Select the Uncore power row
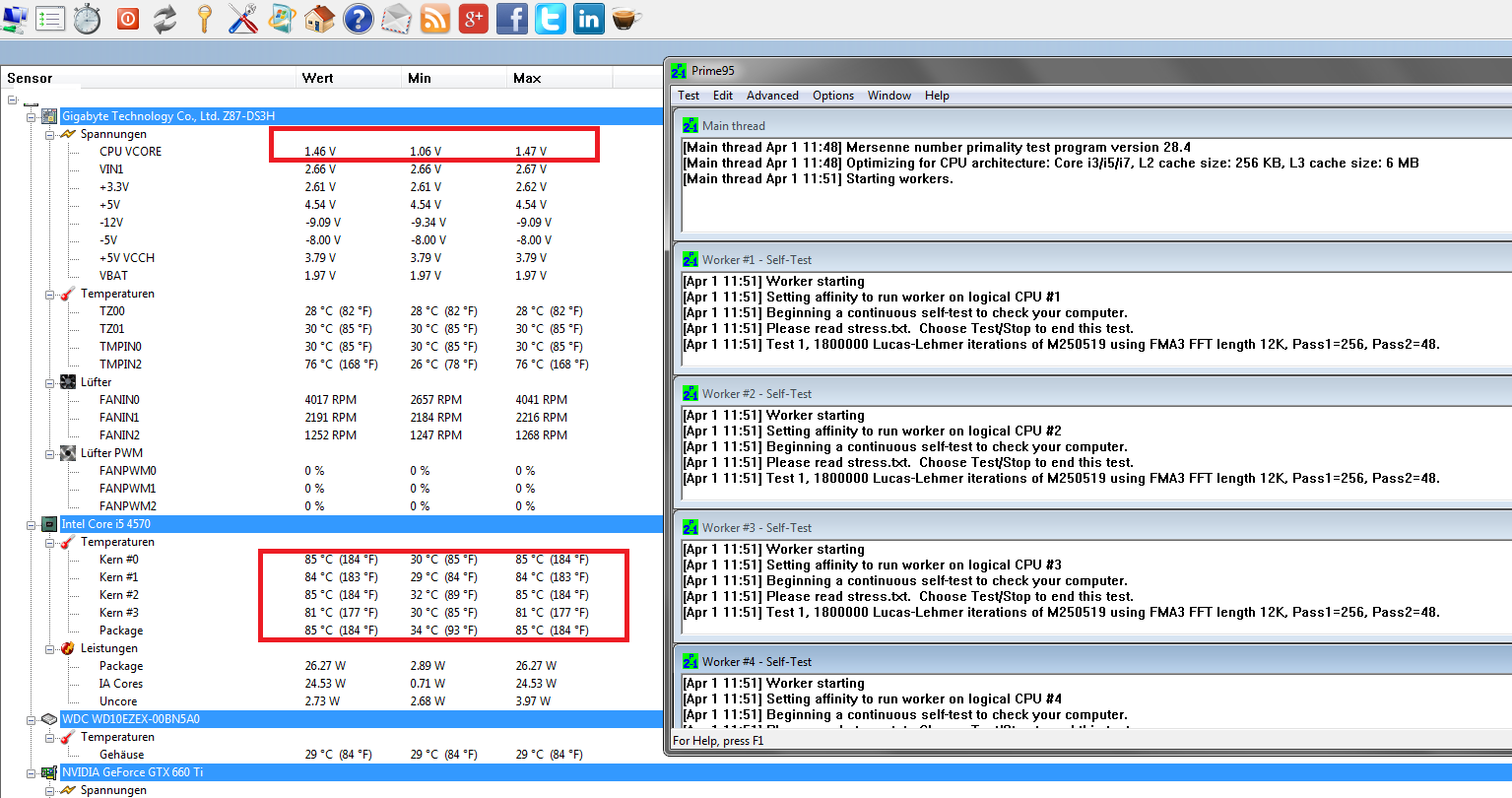Screen dimensions: 1512x798 coord(332,701)
